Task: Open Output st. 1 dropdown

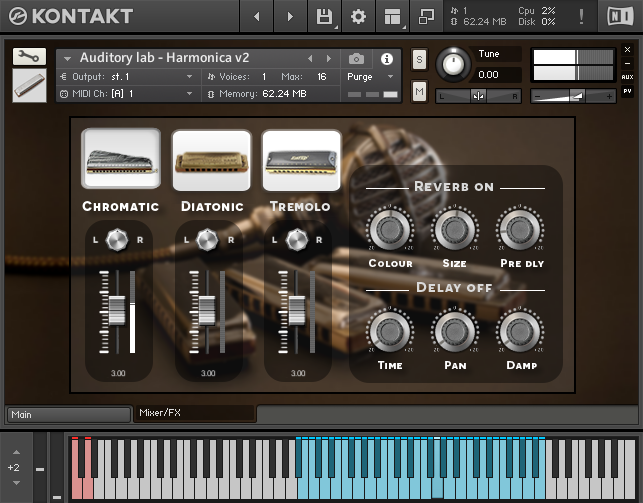Action: tap(126, 77)
